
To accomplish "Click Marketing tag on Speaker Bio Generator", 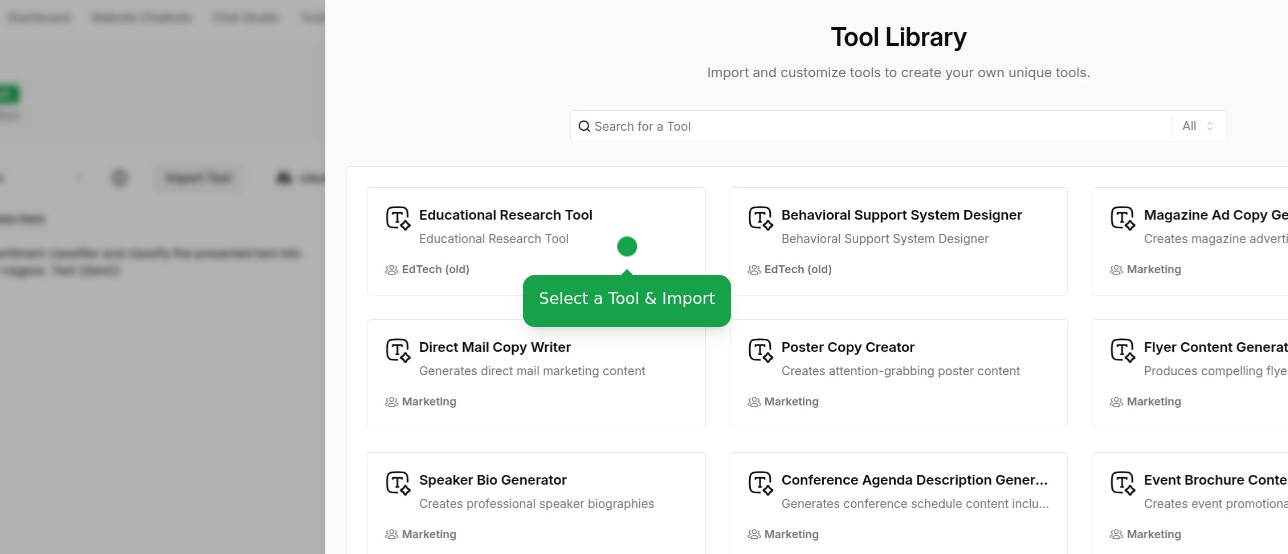I will [429, 534].
